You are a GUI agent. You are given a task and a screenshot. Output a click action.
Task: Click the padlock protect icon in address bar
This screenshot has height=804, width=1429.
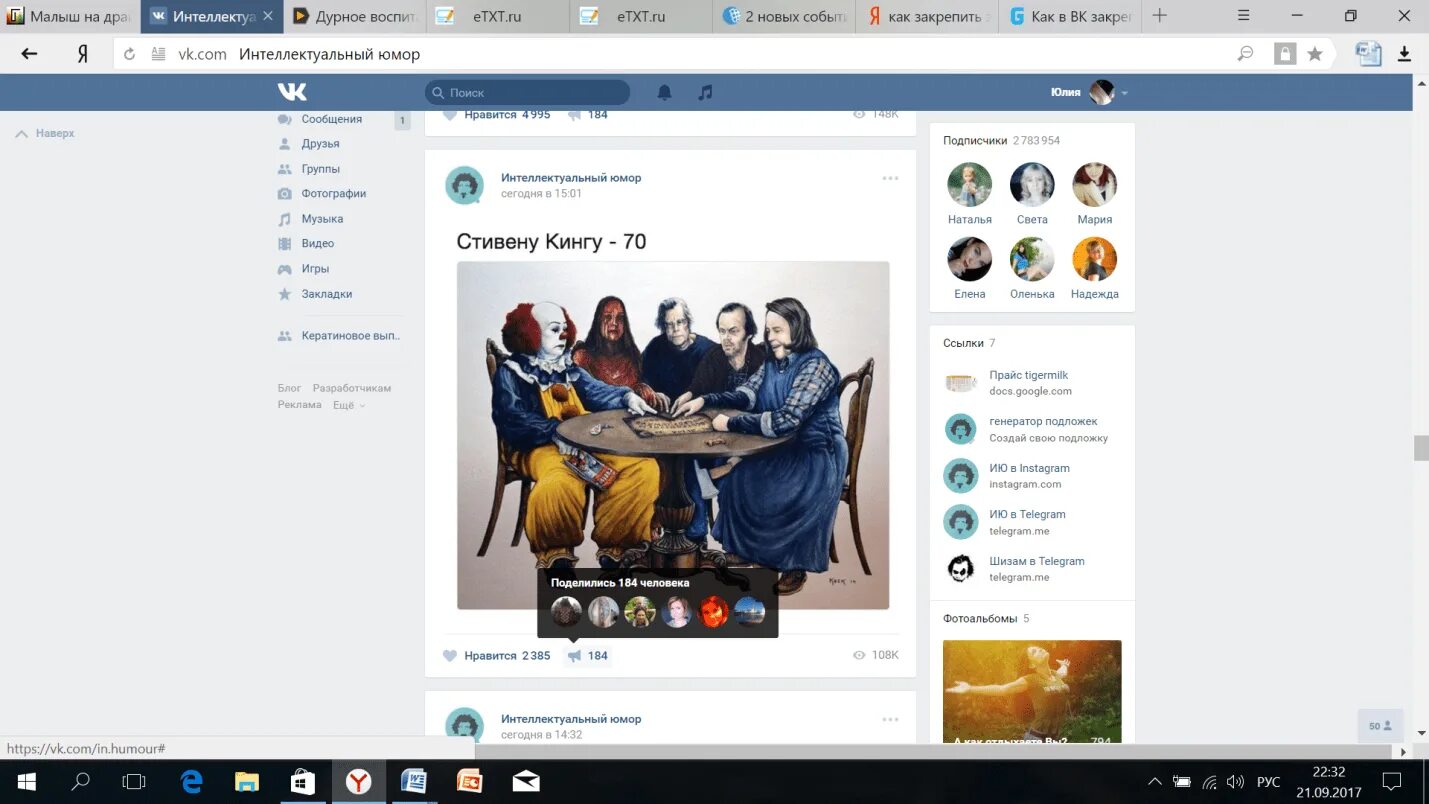click(1284, 54)
